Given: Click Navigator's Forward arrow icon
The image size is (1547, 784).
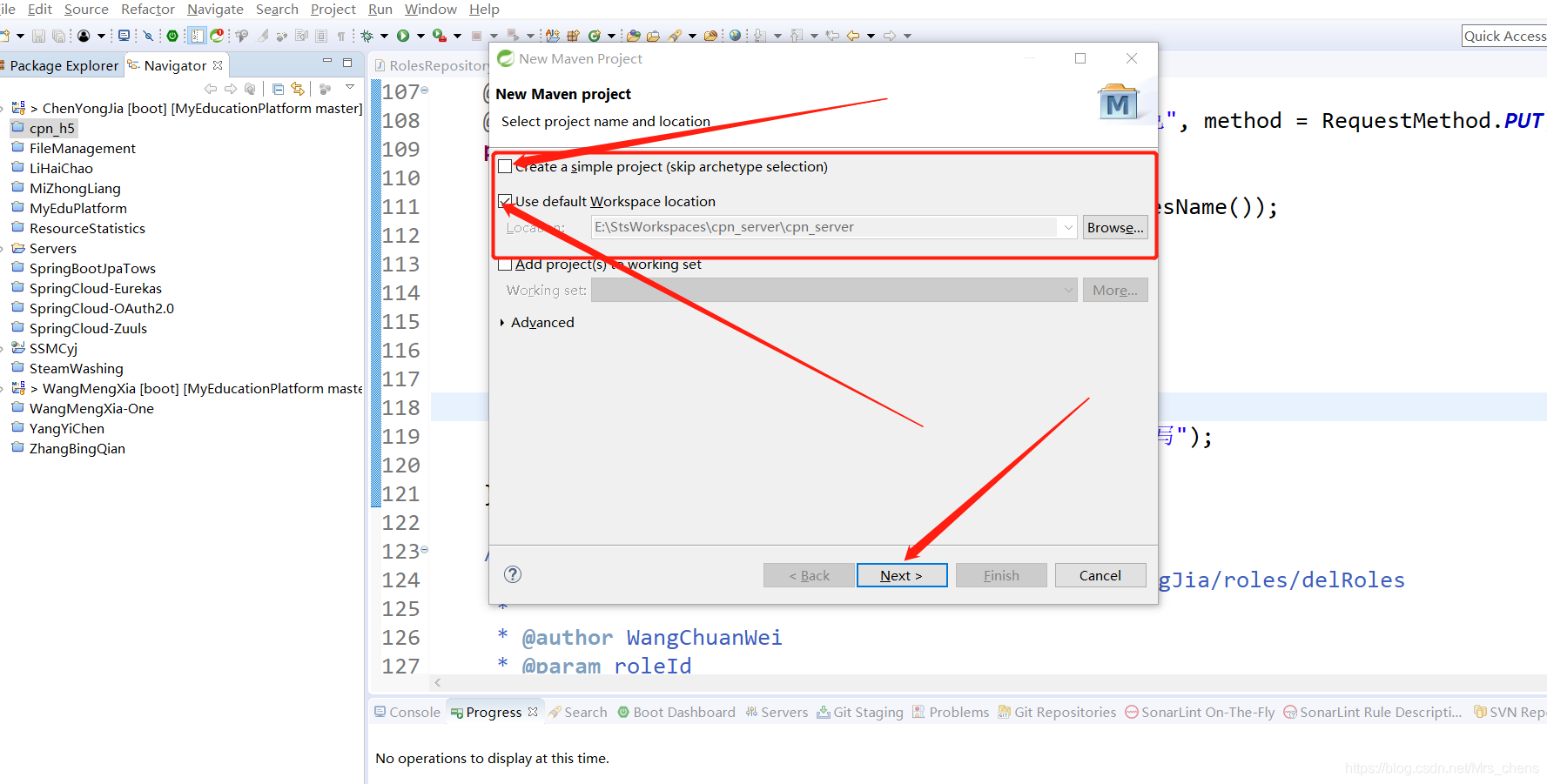Looking at the screenshot, I should click(x=231, y=89).
